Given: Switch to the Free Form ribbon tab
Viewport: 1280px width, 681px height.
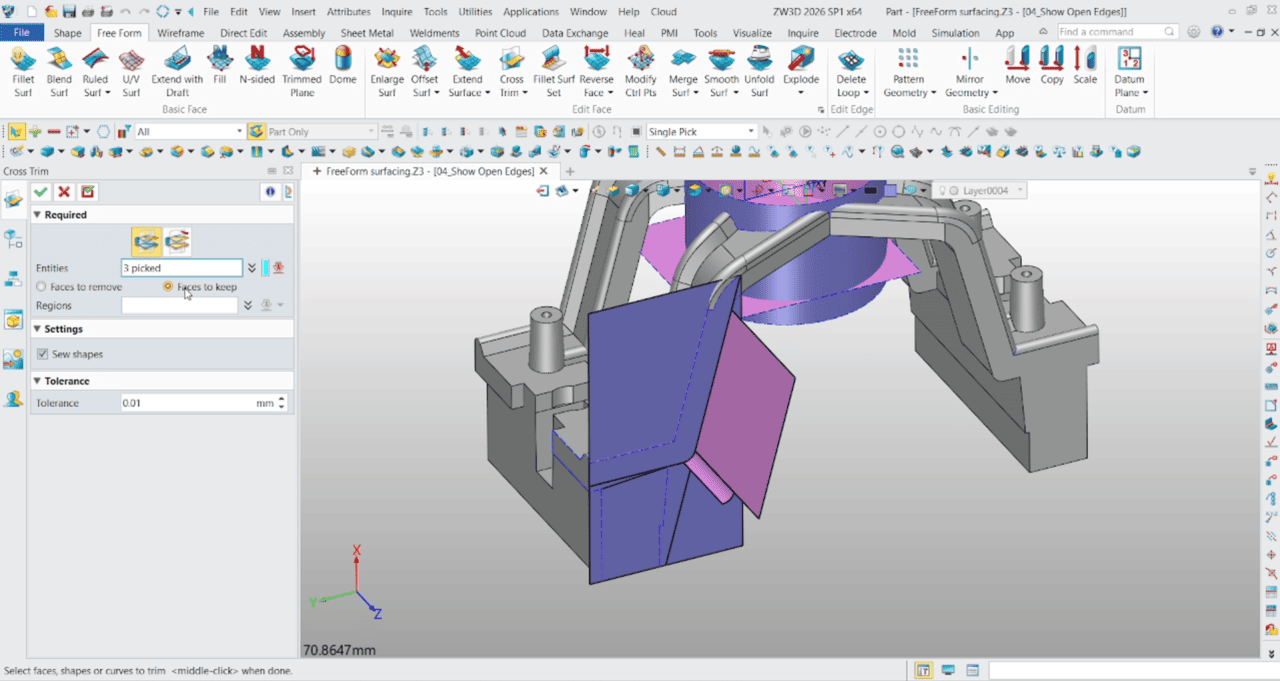Looking at the screenshot, I should (x=119, y=32).
